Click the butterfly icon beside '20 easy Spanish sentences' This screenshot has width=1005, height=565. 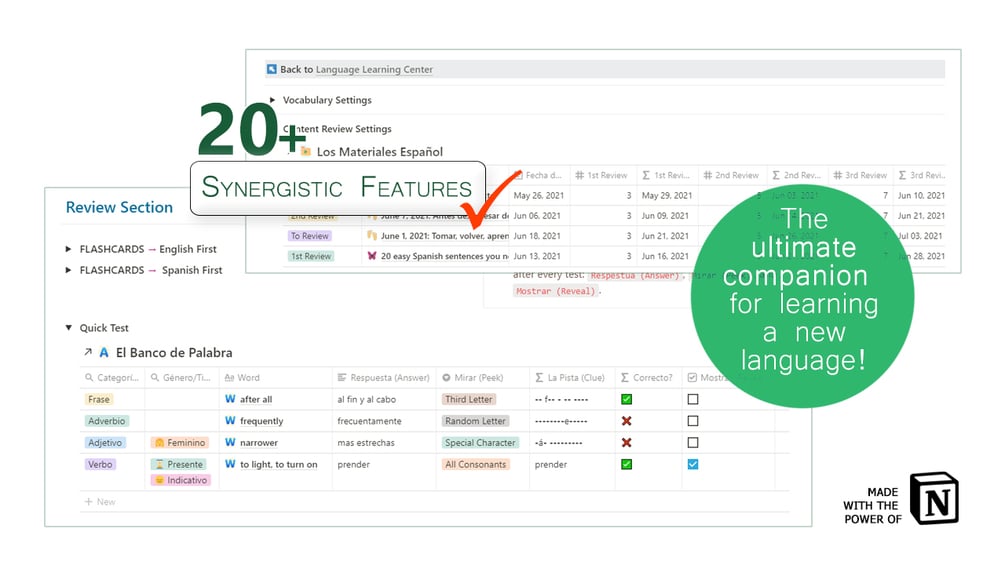[372, 256]
